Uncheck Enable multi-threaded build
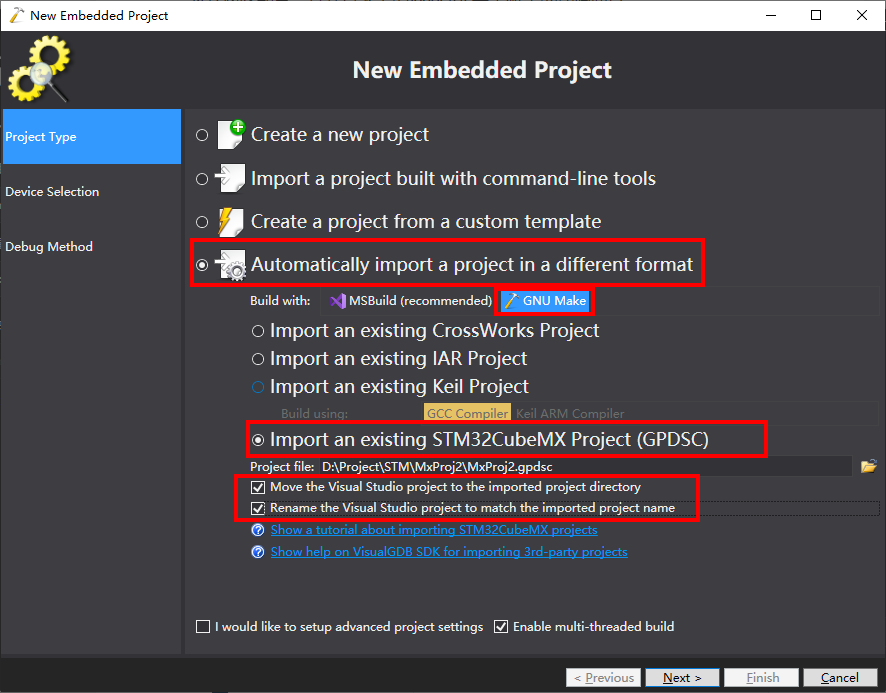886x693 pixels. pos(502,627)
